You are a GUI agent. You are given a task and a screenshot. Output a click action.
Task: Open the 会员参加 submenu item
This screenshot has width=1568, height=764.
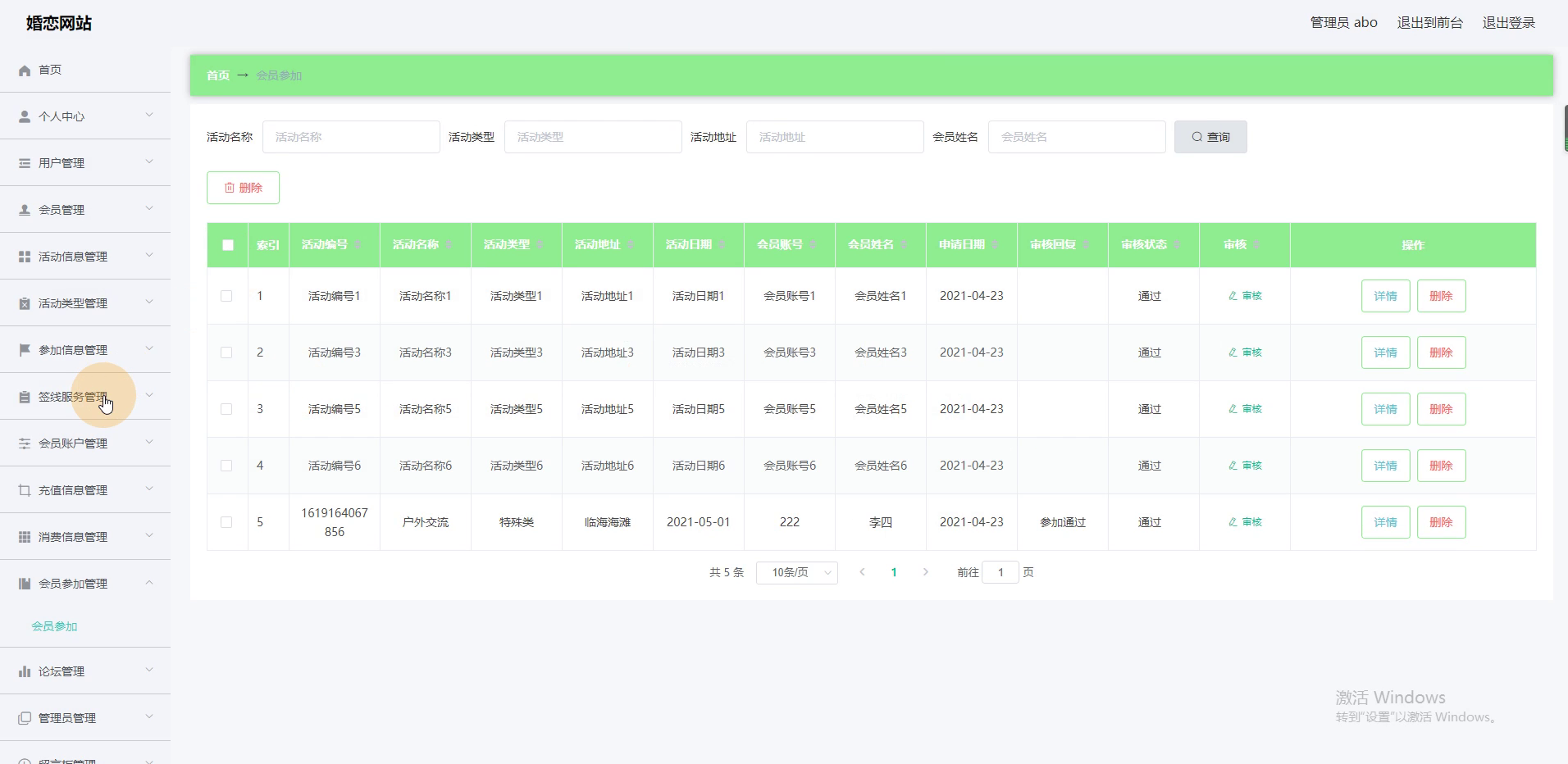click(54, 626)
